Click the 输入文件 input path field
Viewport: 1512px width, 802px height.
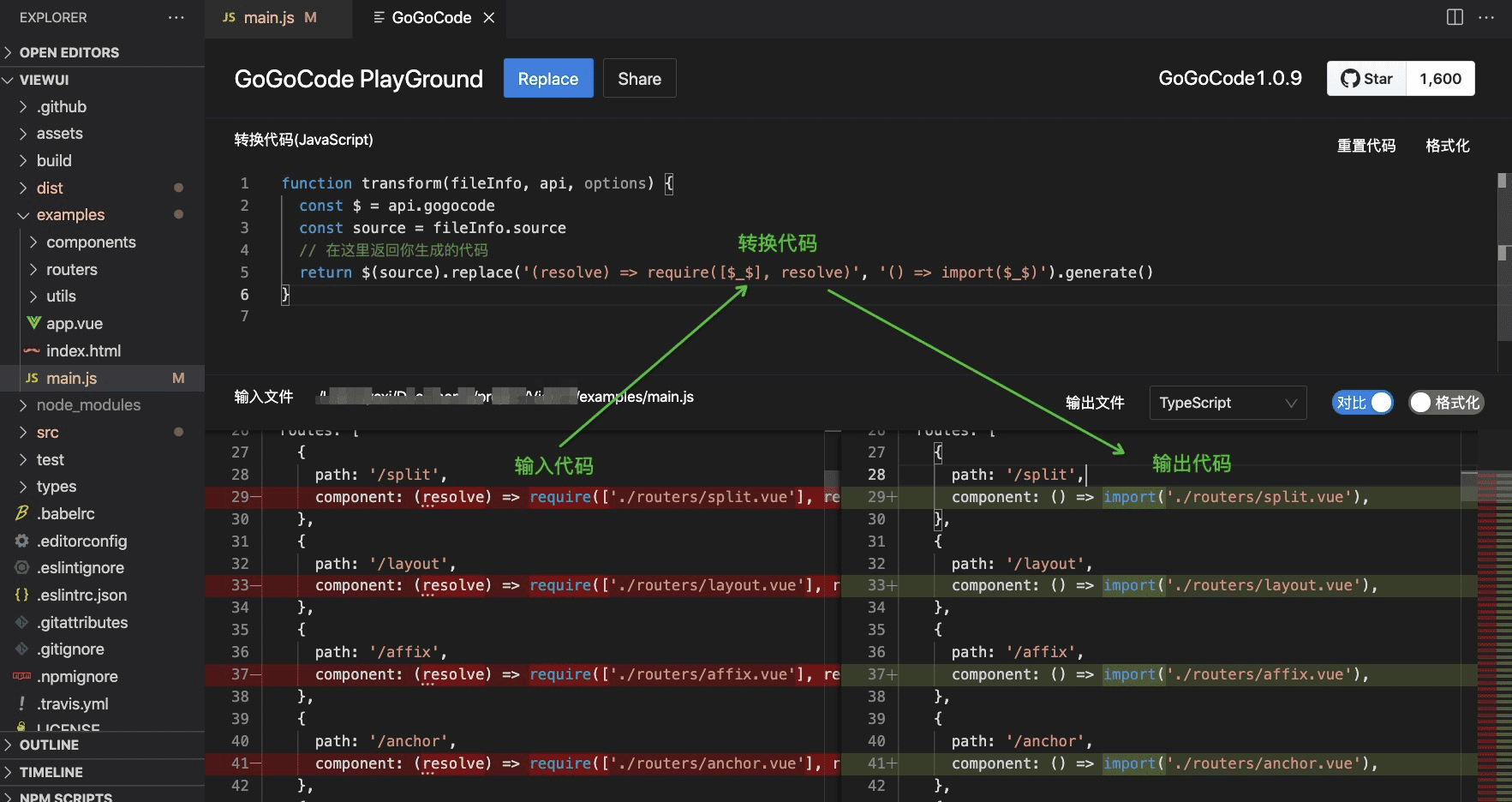pyautogui.click(x=505, y=397)
